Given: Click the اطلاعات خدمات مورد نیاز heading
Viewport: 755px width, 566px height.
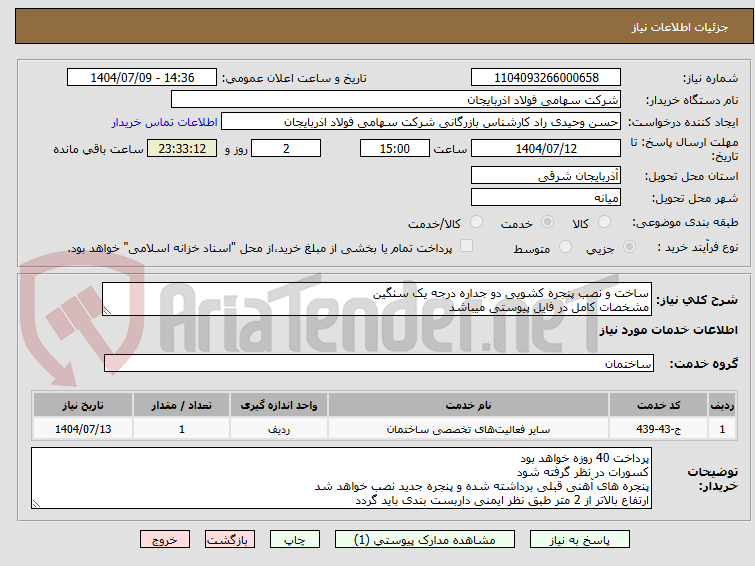Looking at the screenshot, I should pos(668,330).
